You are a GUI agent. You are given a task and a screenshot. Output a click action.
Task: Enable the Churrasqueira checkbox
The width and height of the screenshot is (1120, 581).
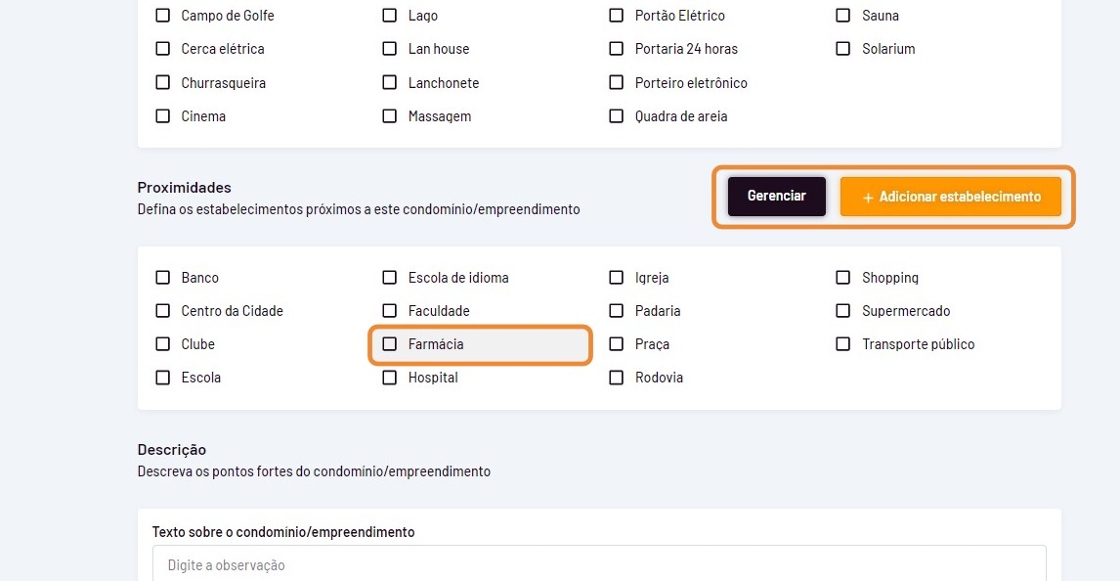coord(163,83)
